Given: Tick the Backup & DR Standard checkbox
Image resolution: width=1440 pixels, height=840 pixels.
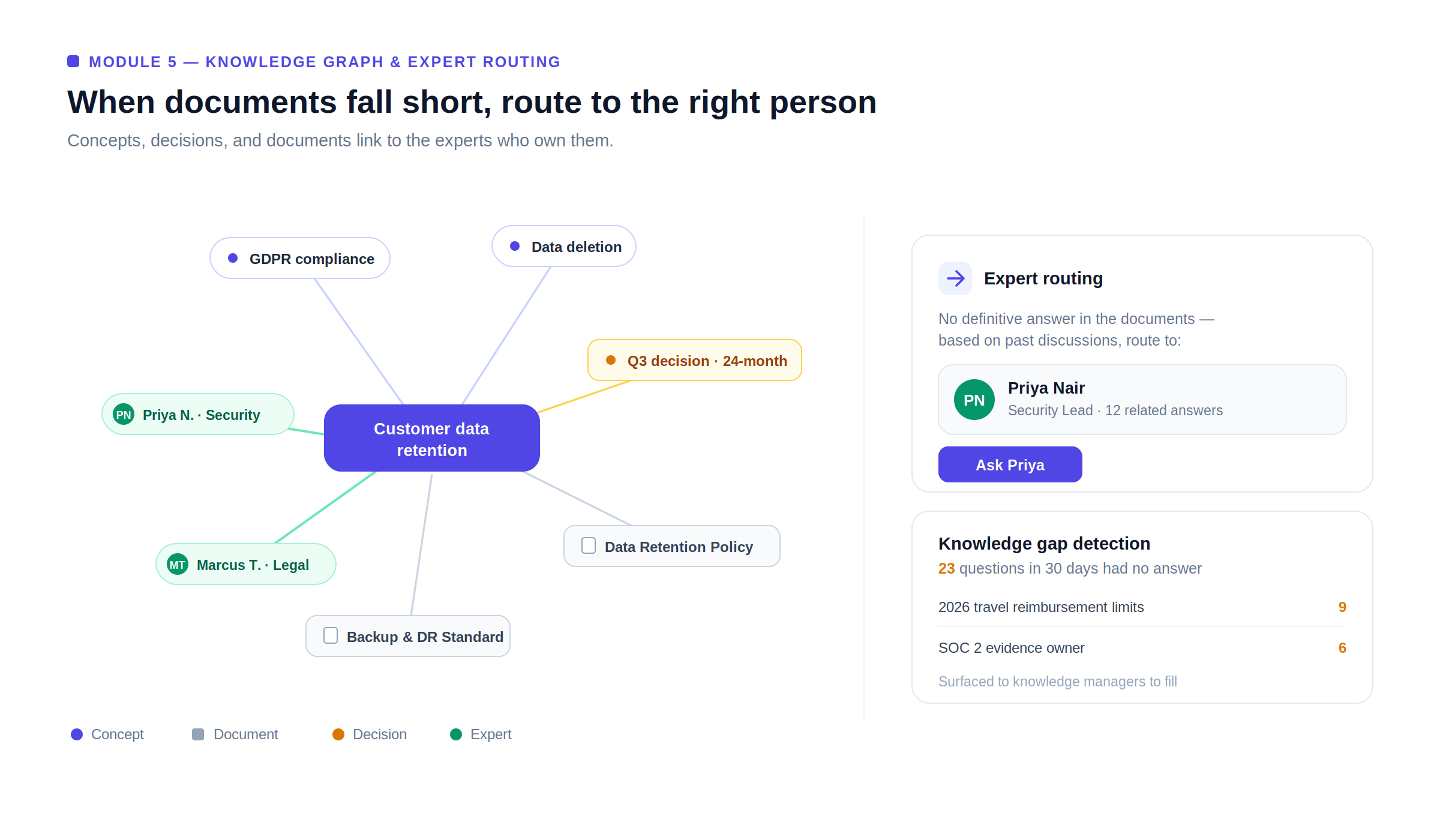Looking at the screenshot, I should (331, 635).
